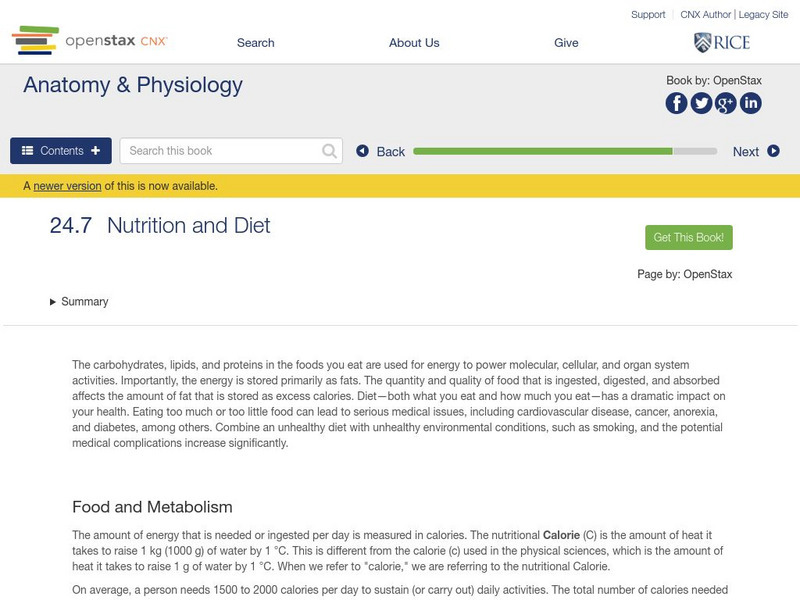800x600 pixels.
Task: Expand the Summary section
Action: [x=79, y=302]
